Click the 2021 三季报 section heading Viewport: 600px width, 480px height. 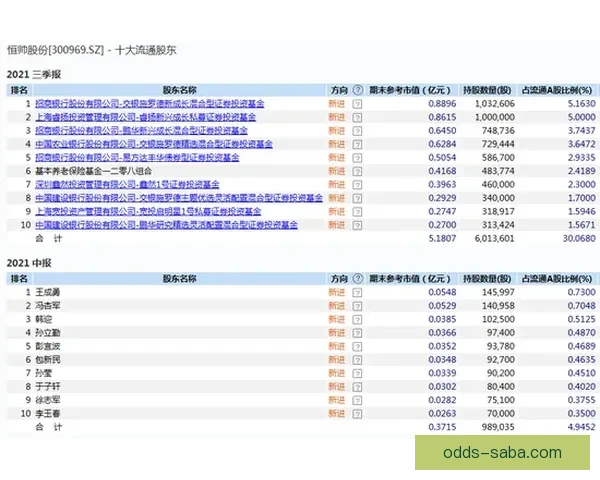click(34, 74)
